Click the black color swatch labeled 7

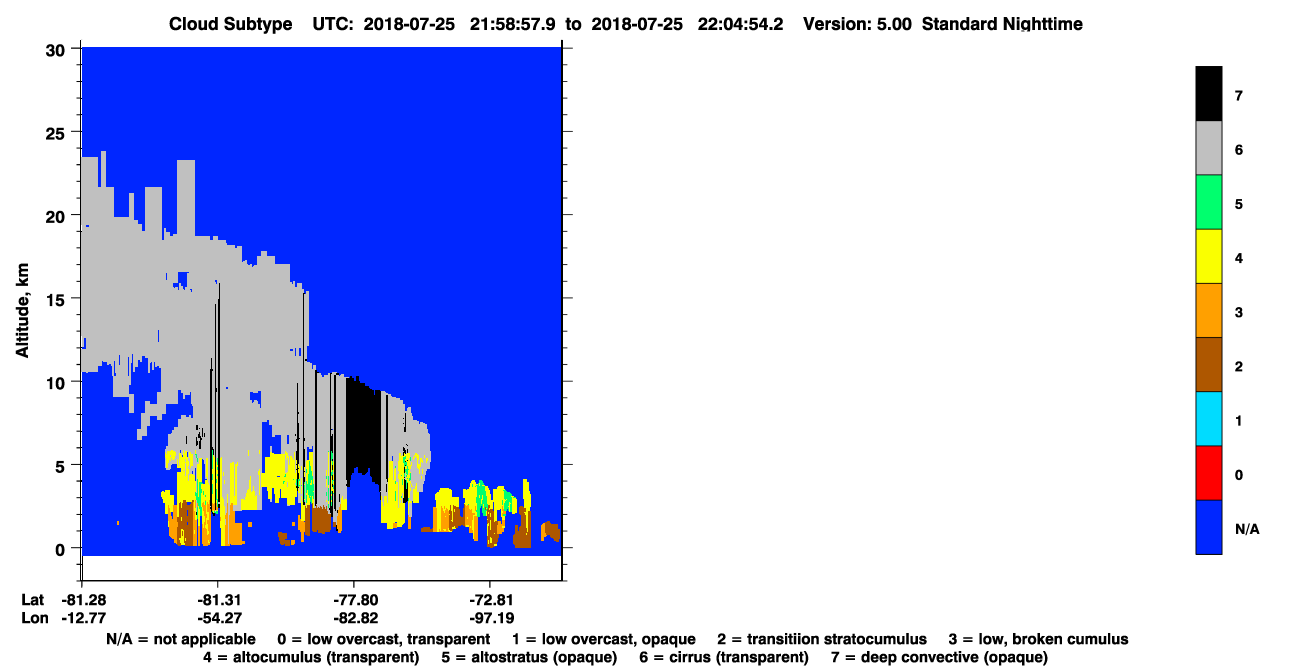[x=1208, y=94]
